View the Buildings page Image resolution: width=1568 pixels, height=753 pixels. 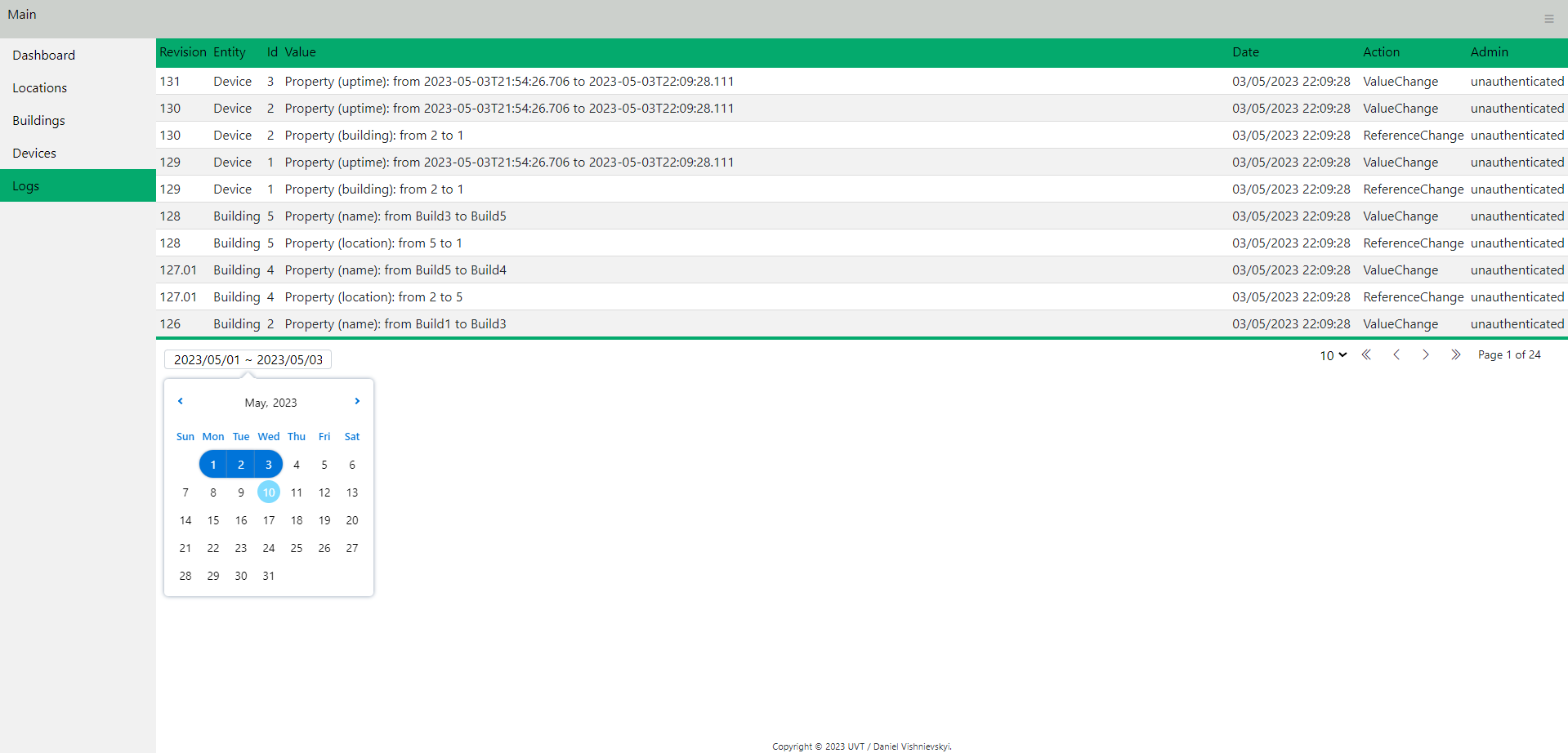(x=38, y=120)
